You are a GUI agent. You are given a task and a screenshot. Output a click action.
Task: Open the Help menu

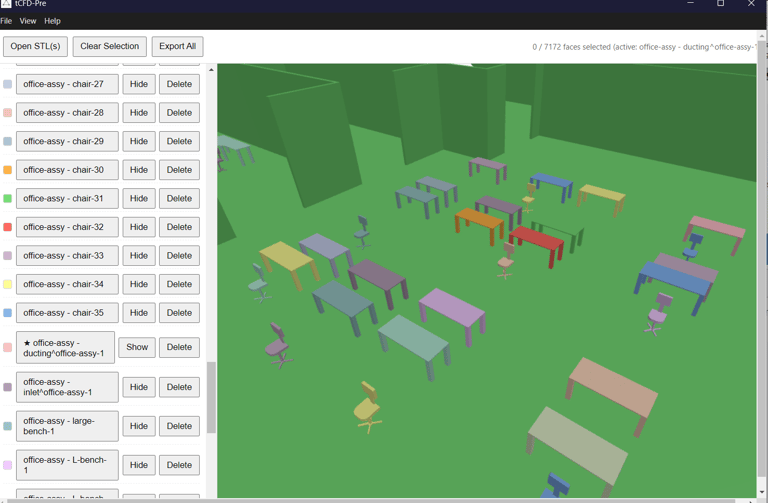52,21
